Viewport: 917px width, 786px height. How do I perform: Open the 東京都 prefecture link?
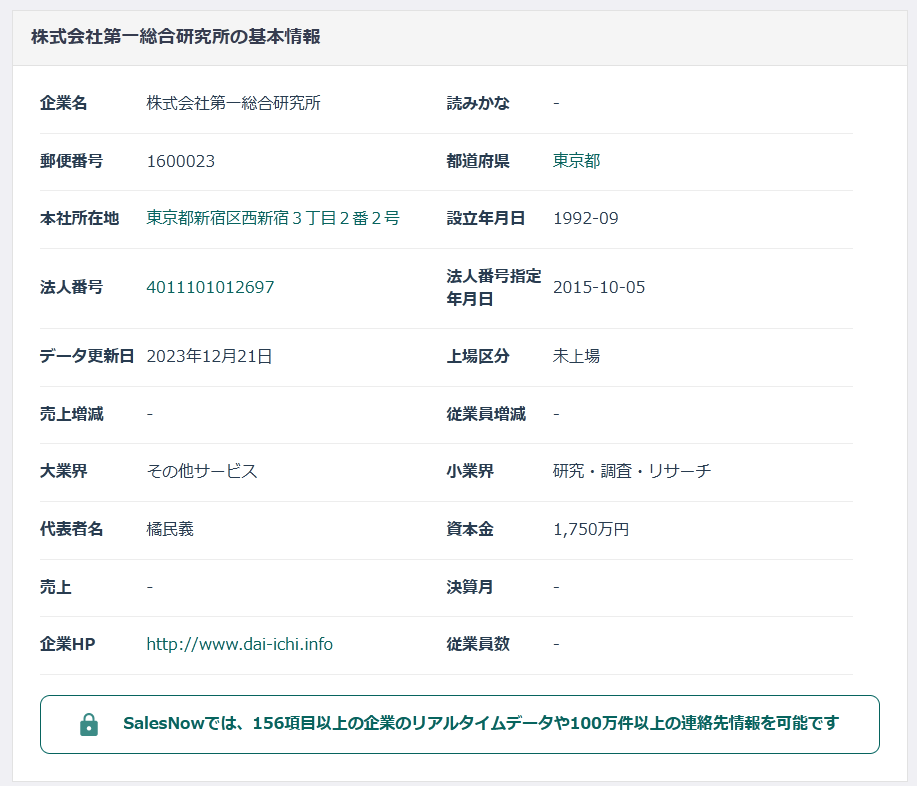coord(576,161)
